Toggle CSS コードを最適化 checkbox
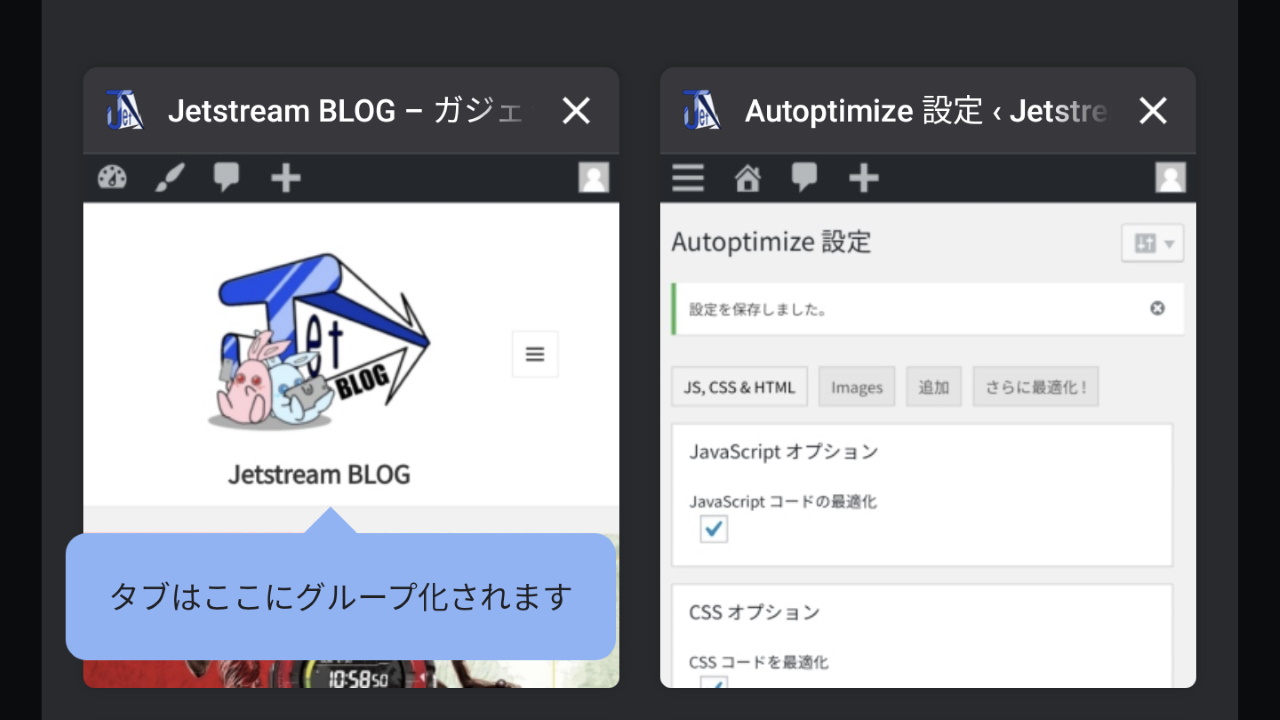The width and height of the screenshot is (1280, 720). [714, 683]
